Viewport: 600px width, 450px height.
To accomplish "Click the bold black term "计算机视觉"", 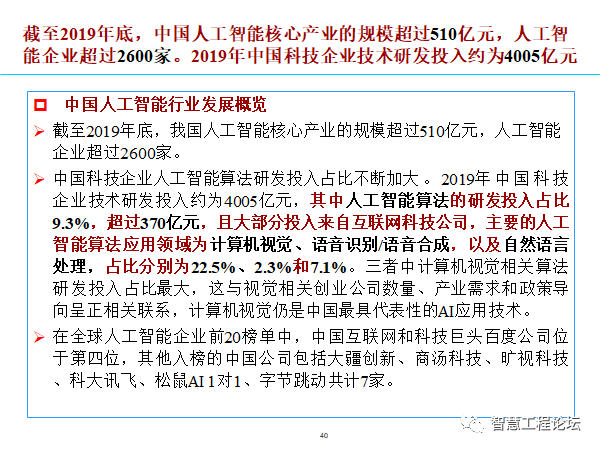I will (x=251, y=245).
